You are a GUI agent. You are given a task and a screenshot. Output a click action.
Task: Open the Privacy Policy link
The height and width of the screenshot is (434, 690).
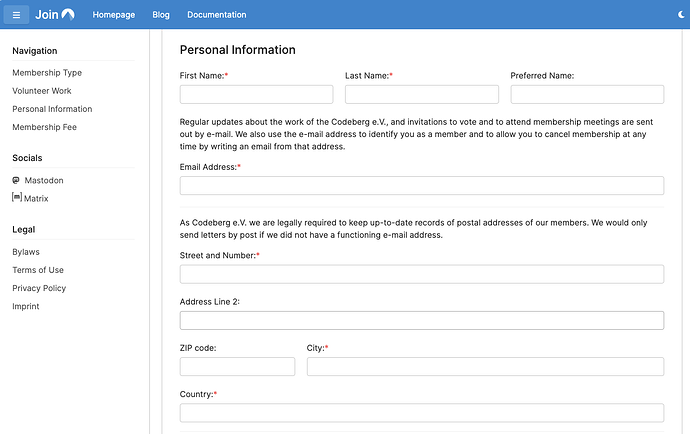[39, 288]
